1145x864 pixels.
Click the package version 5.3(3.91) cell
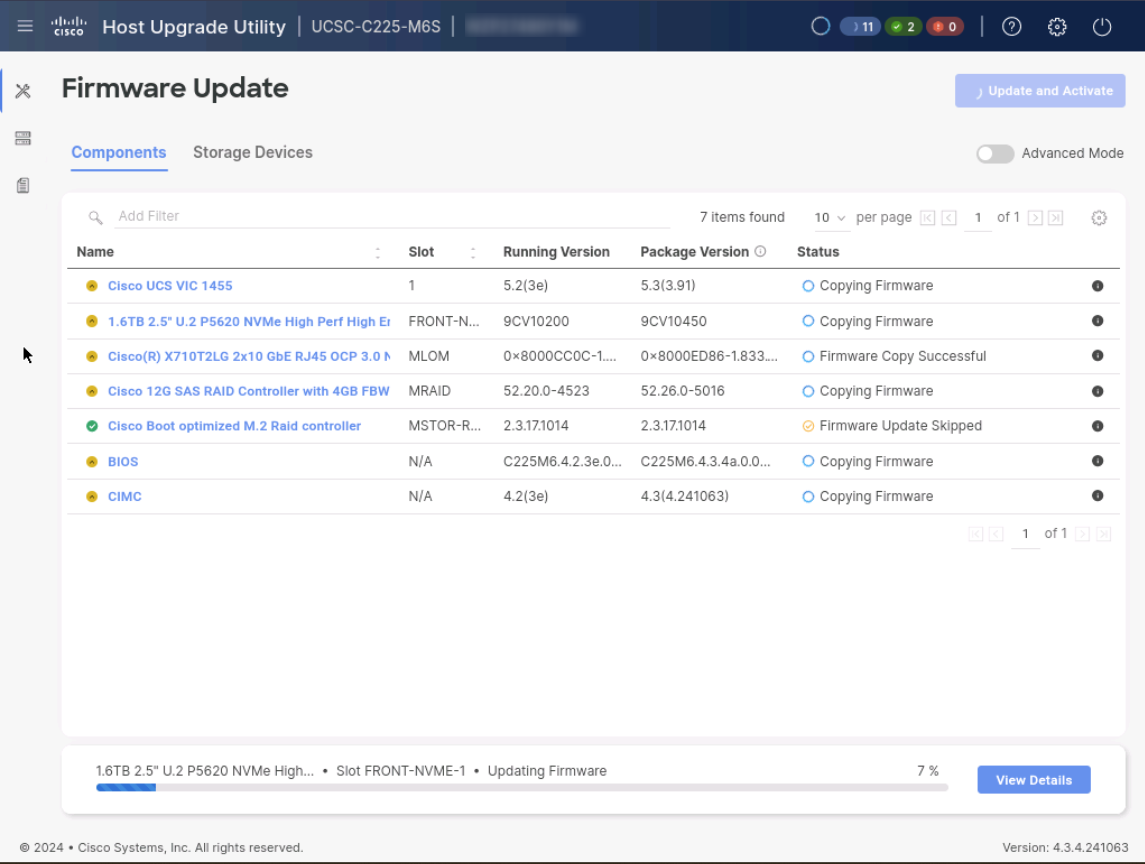click(668, 286)
